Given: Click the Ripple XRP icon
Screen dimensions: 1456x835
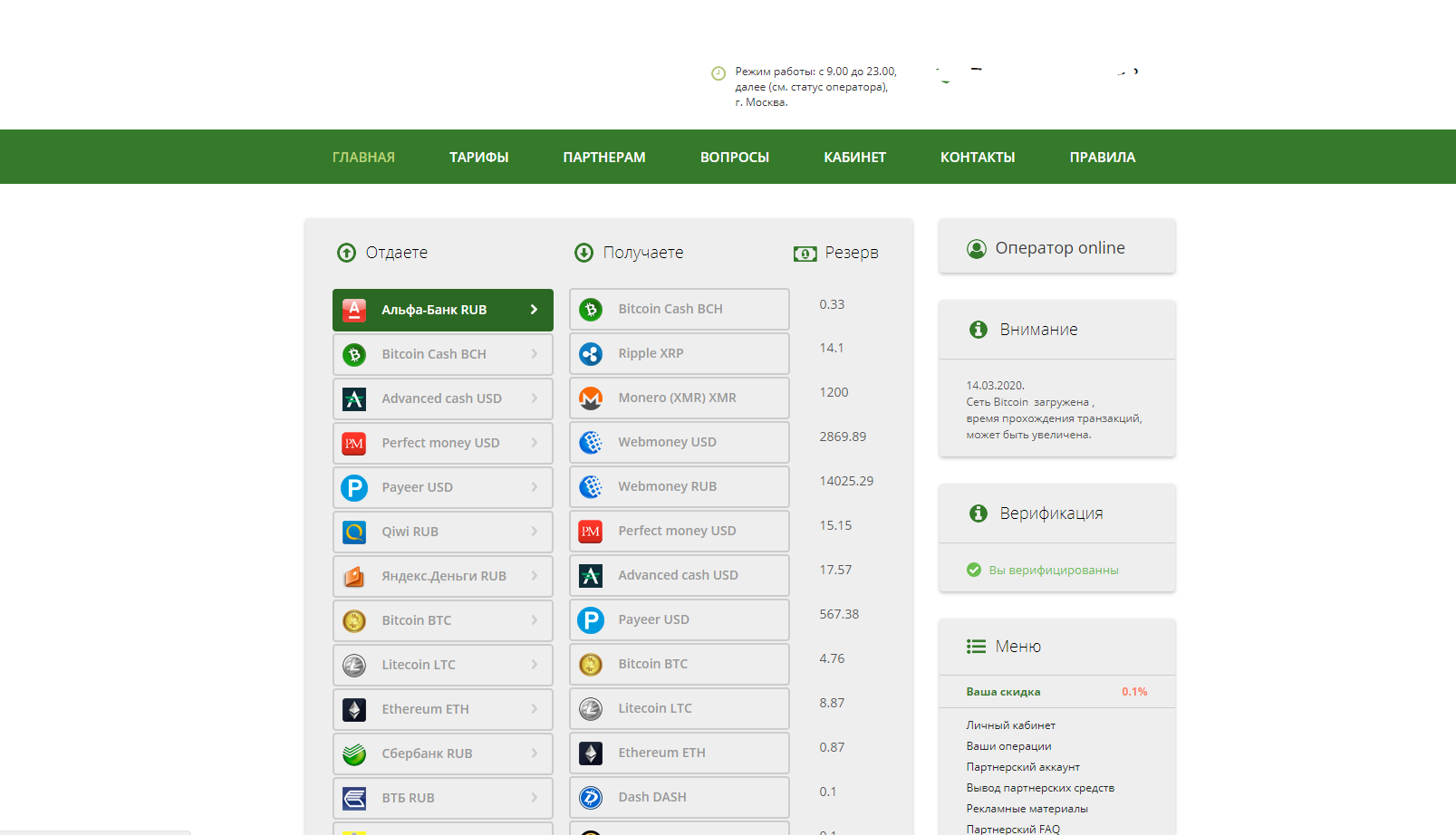Looking at the screenshot, I should (591, 354).
